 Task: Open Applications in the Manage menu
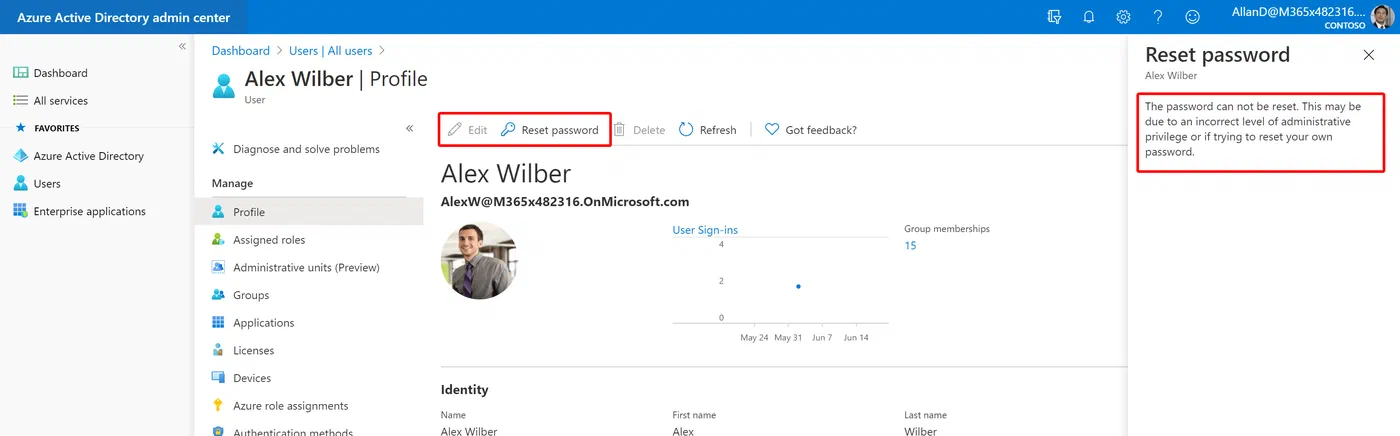pyautogui.click(x=263, y=323)
